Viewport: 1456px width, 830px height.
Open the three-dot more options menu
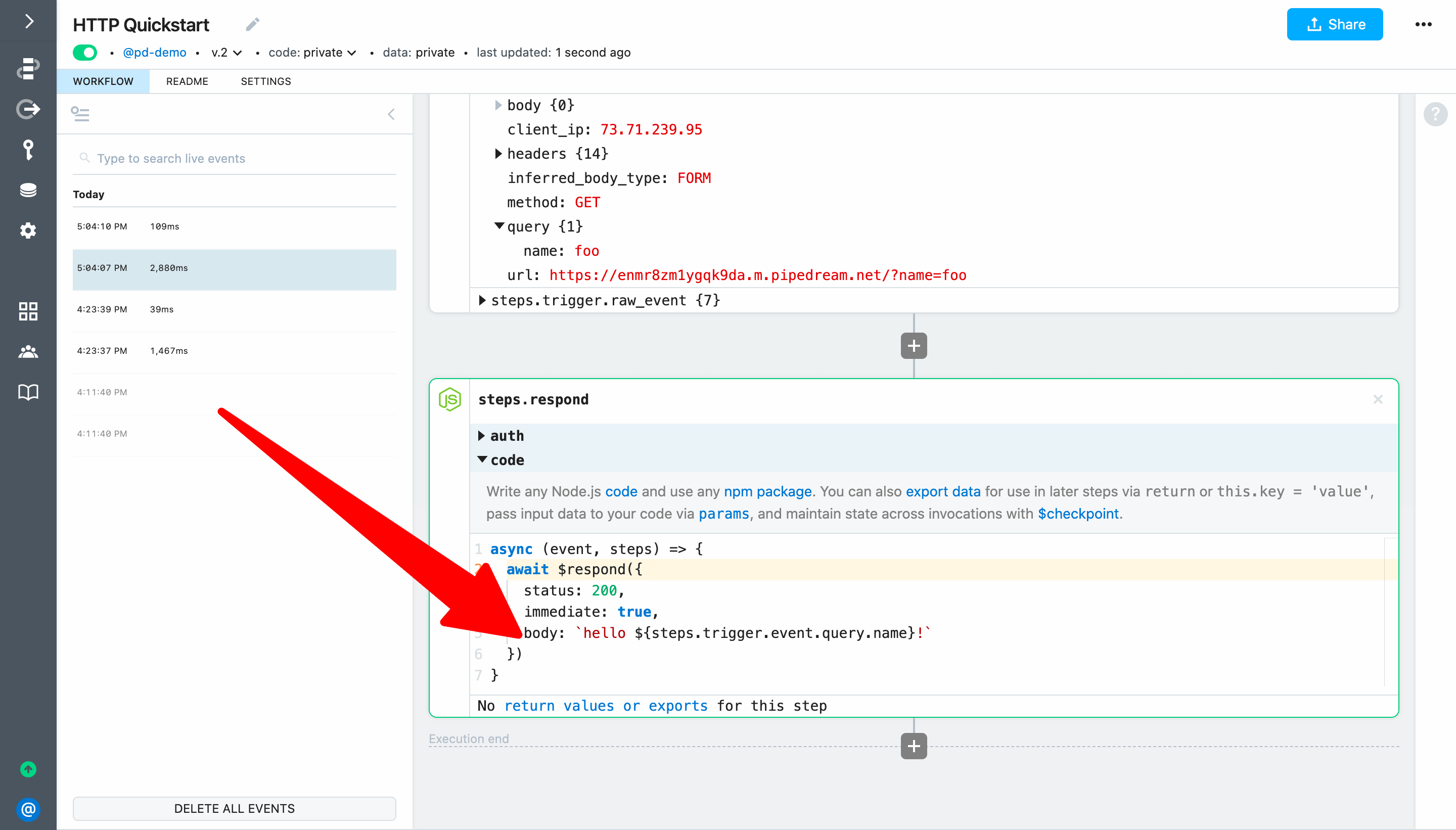1423,24
